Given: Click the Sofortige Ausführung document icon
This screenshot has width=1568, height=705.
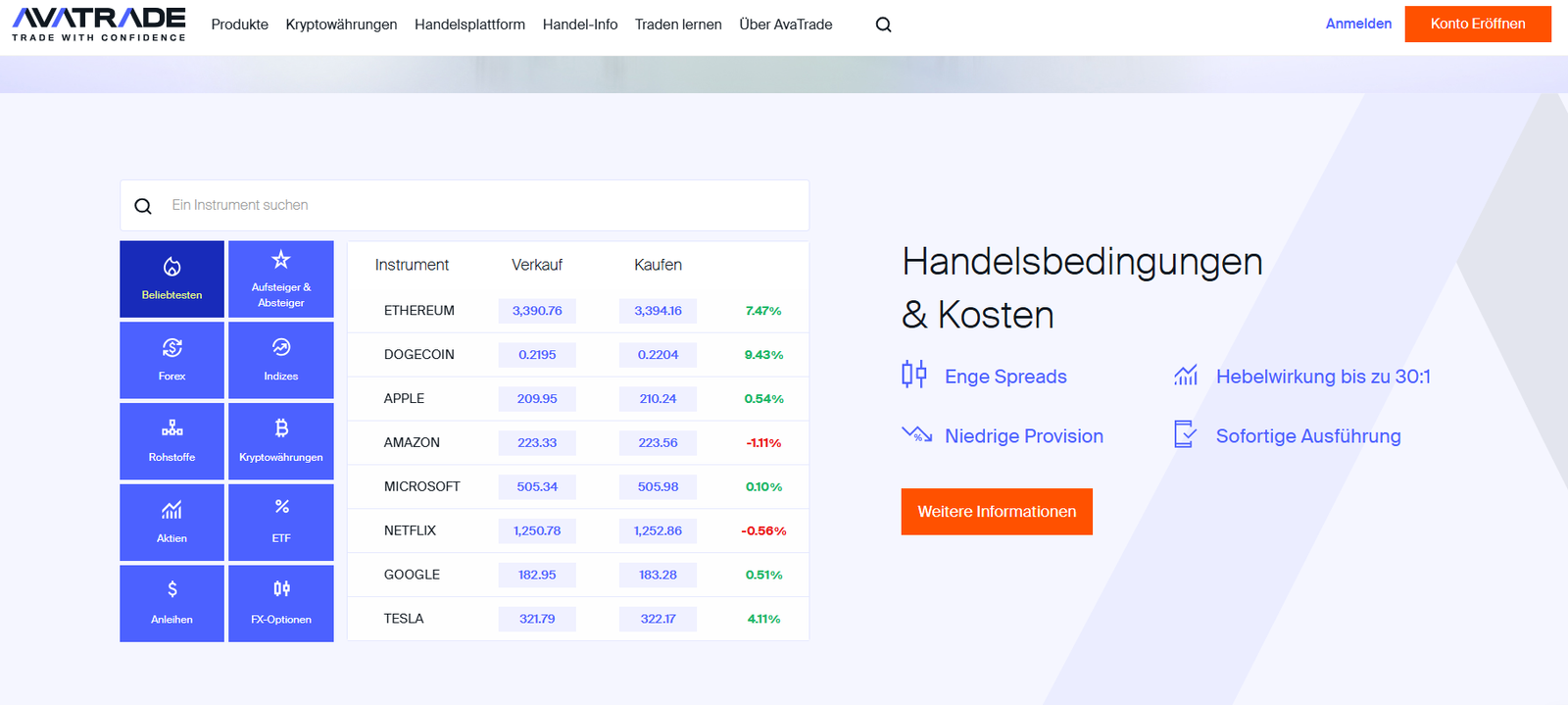Looking at the screenshot, I should coord(1185,434).
